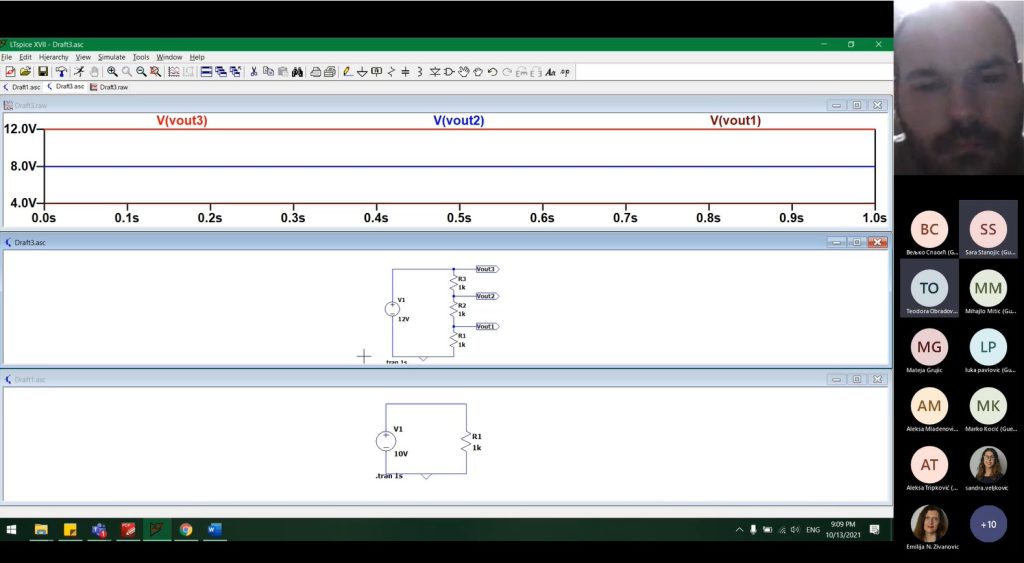
Task: Open Word from the taskbar
Action: coord(214,530)
